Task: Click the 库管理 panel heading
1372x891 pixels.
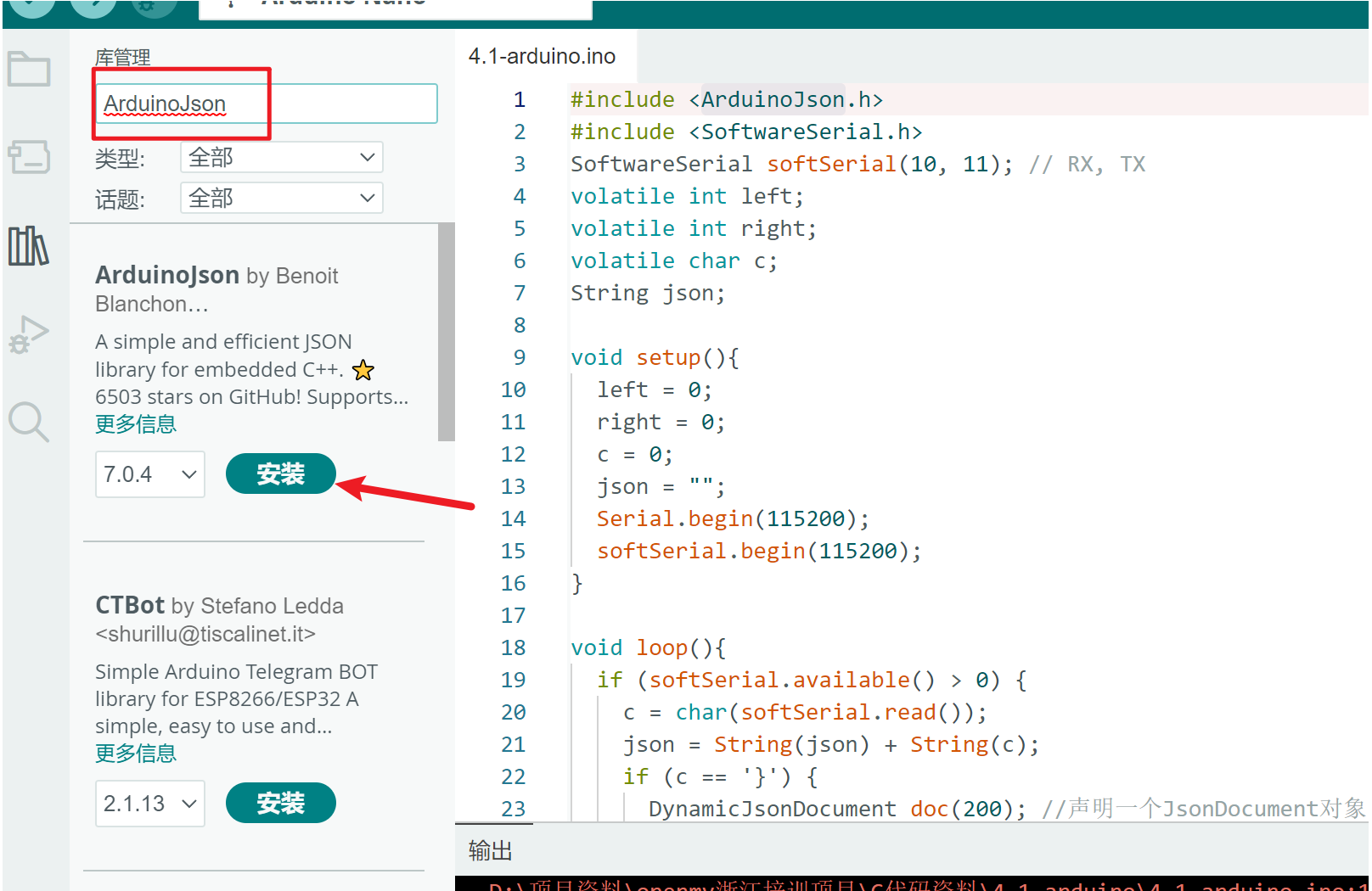Action: click(x=123, y=58)
